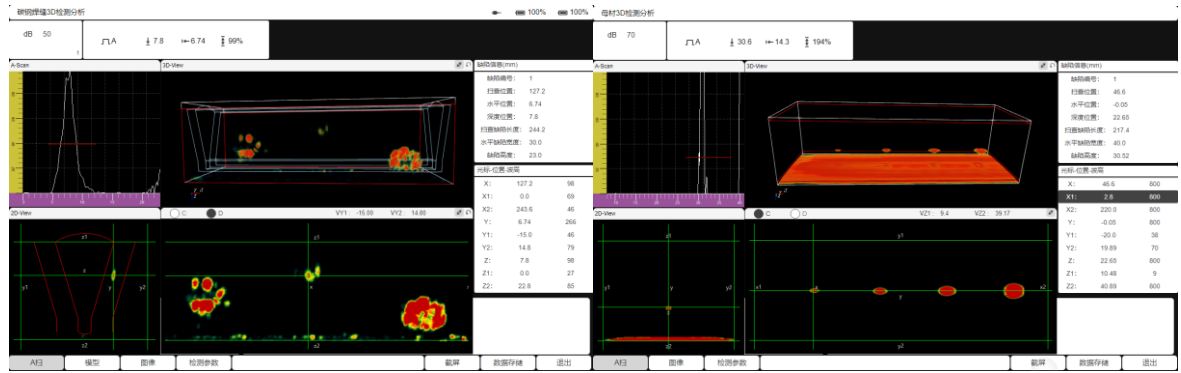
Task: Reset 3D-View rotation in 母材 window
Action: coord(1052,66)
